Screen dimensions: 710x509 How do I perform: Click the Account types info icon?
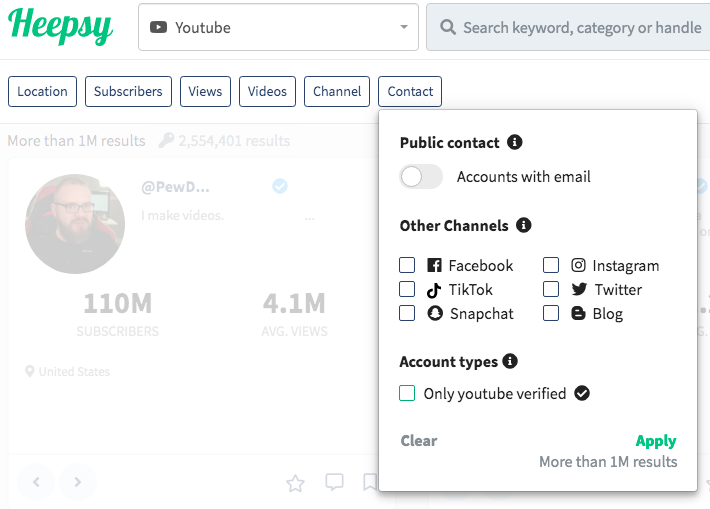click(x=510, y=361)
